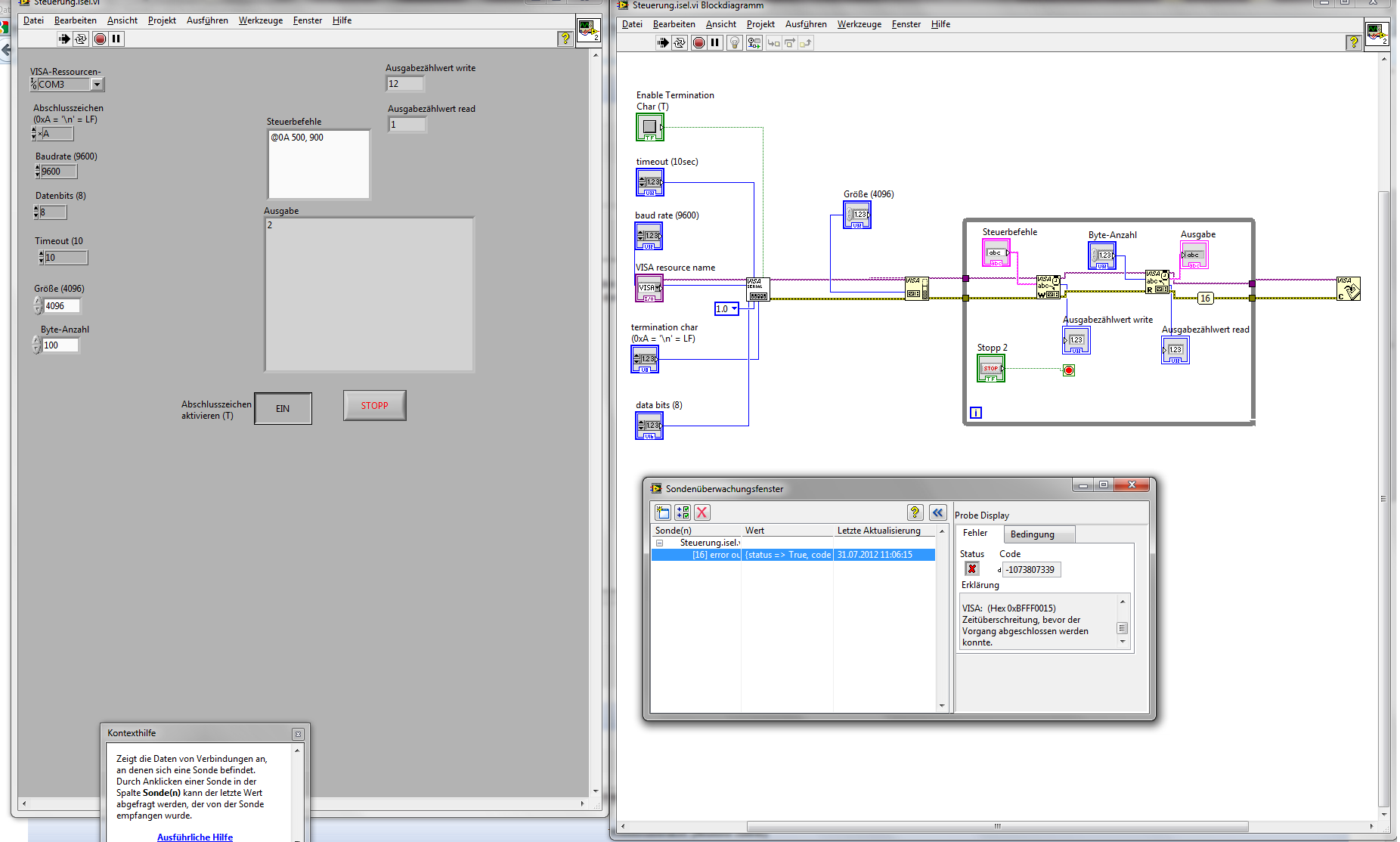Click the Byte-Anzahl input field

pyautogui.click(x=60, y=345)
